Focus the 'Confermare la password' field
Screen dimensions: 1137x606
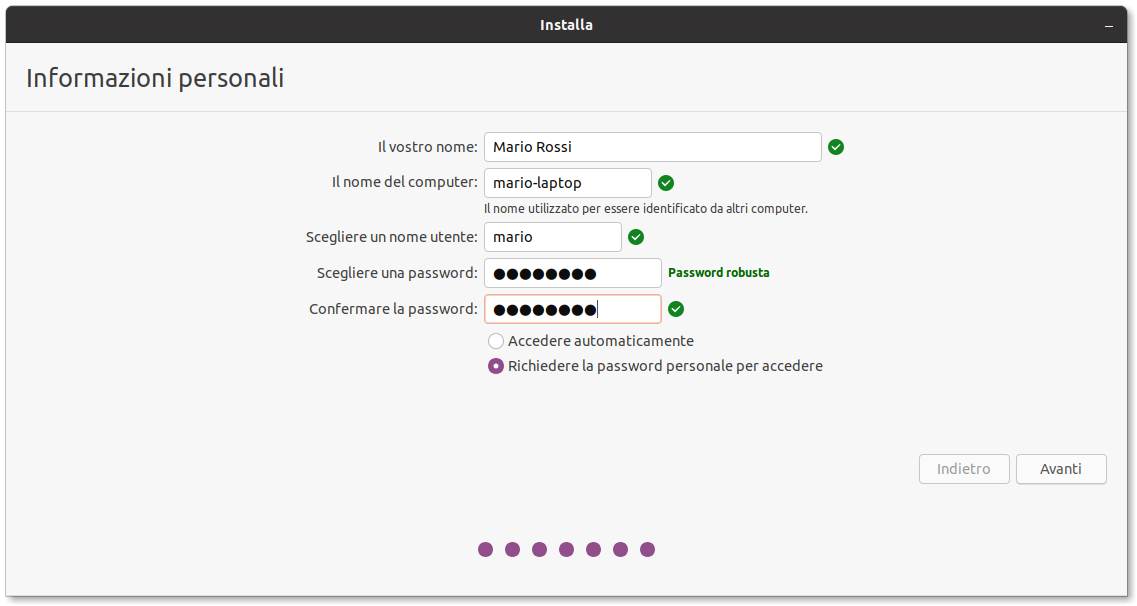(x=572, y=309)
